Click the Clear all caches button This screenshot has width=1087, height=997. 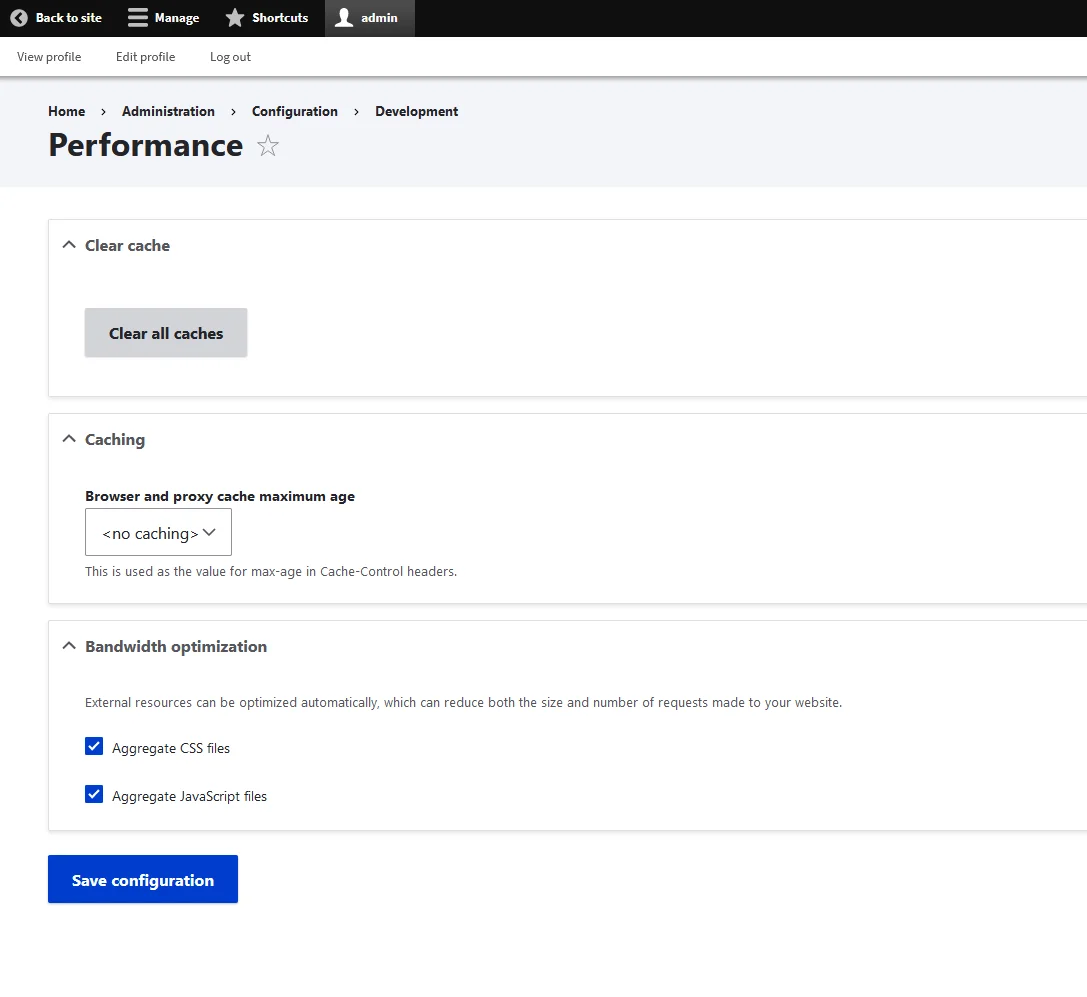(x=165, y=332)
